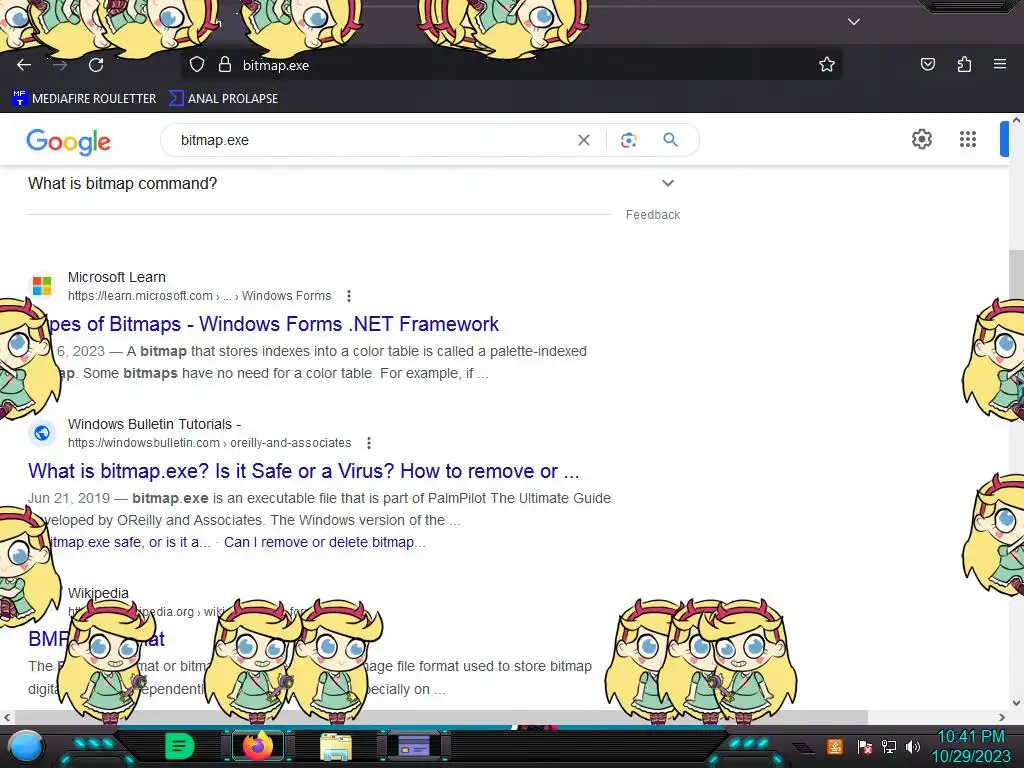Image resolution: width=1024 pixels, height=768 pixels.
Task: Open 'What is bitmap.exe? Is it Safe or a Virus?' result
Action: coord(304,471)
